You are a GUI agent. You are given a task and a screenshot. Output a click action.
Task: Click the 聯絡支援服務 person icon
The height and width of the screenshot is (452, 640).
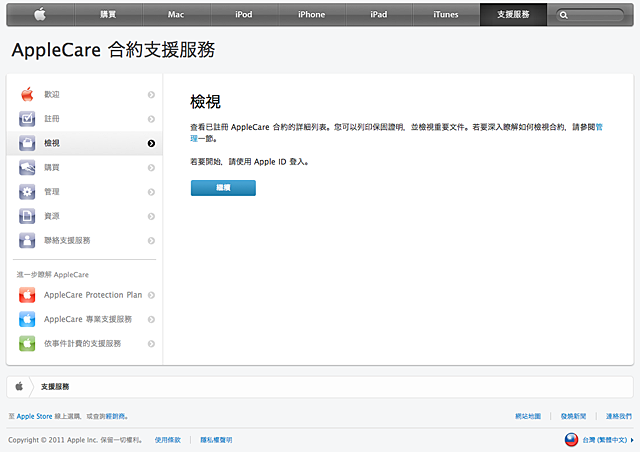pos(27,240)
